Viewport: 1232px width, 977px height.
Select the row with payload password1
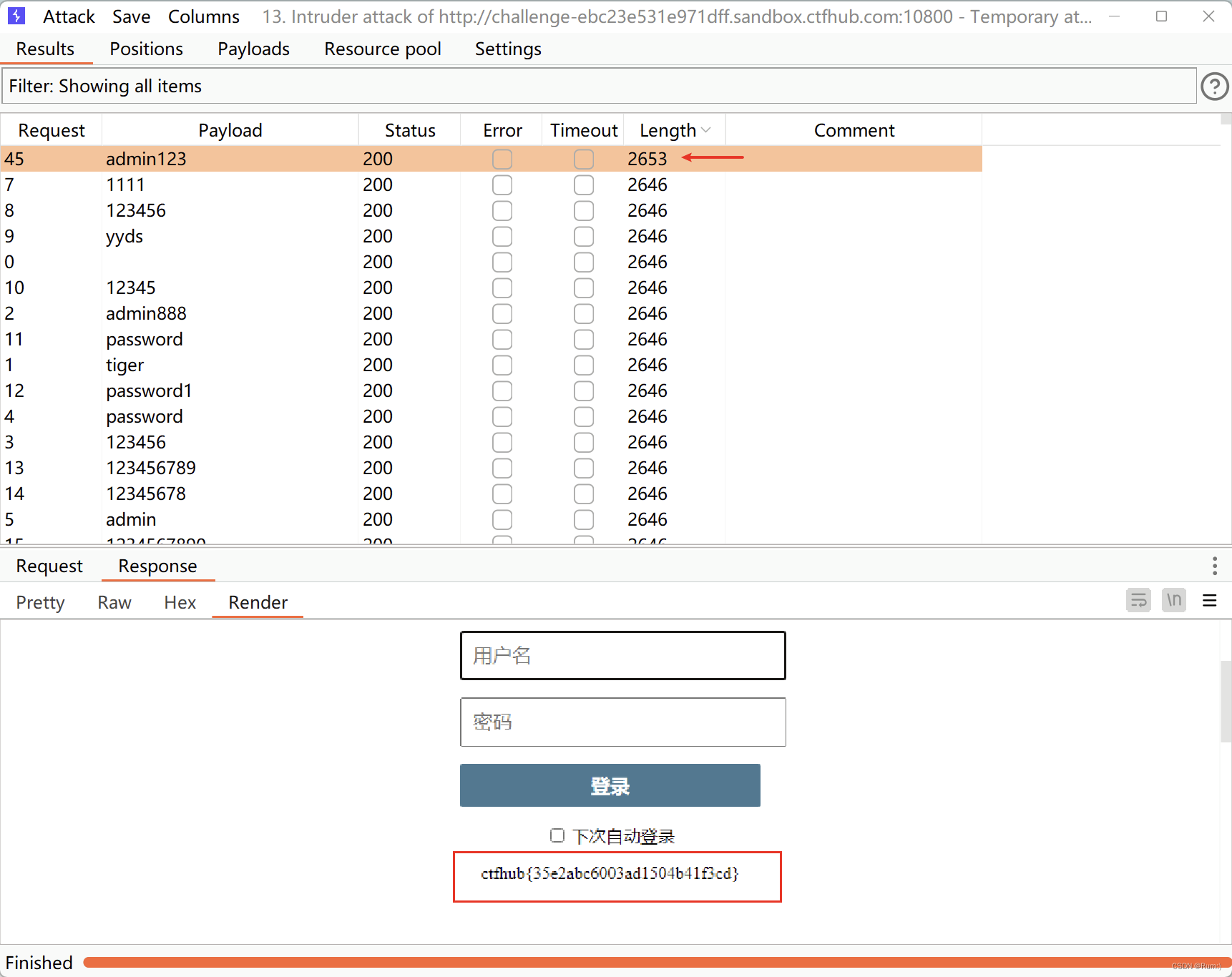(492, 391)
